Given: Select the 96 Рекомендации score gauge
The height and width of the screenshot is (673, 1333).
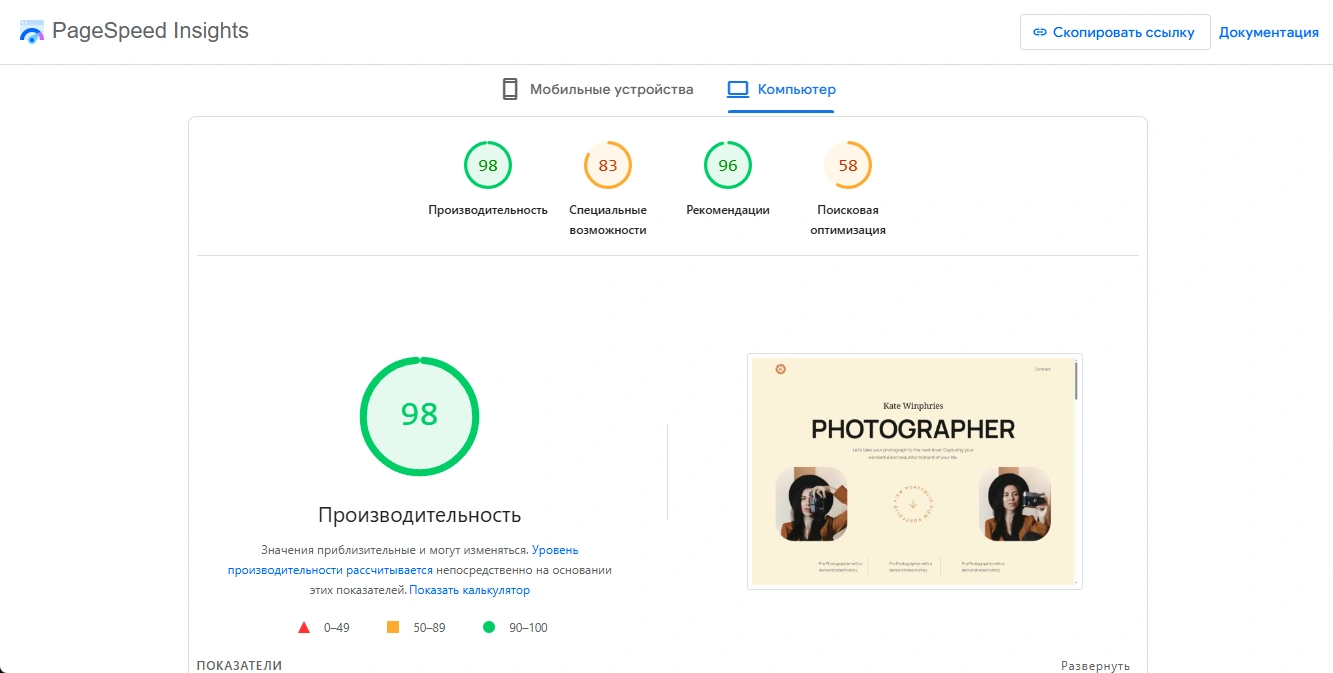Looking at the screenshot, I should (x=728, y=166).
